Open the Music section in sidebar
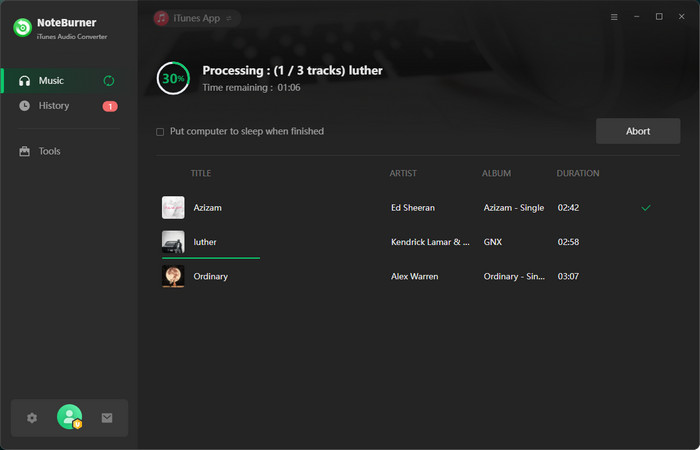The image size is (700, 450). (51, 81)
